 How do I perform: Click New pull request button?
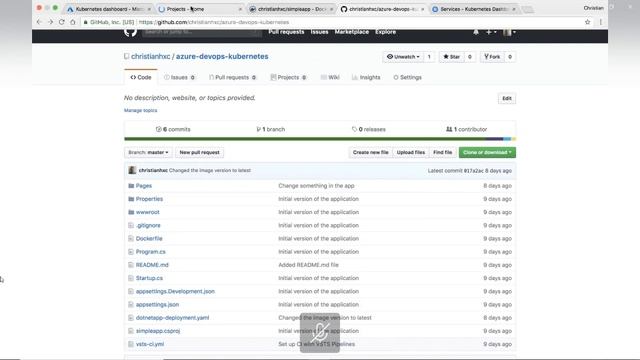[x=200, y=152]
